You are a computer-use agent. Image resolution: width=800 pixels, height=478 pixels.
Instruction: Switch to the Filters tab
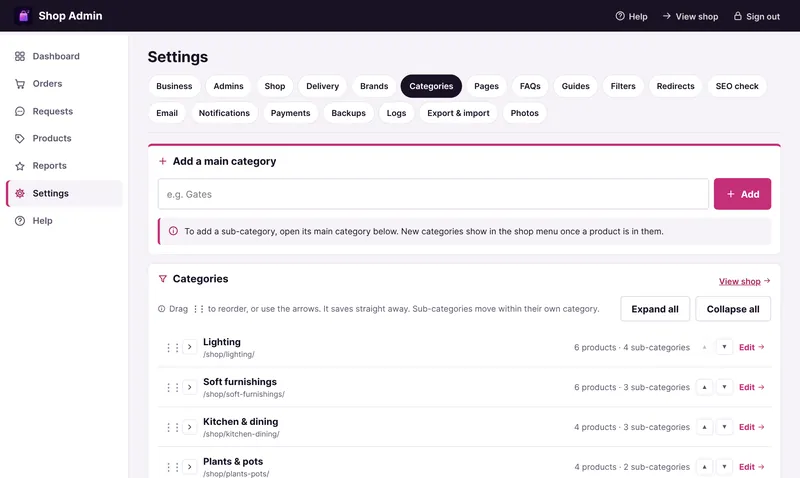(623, 86)
